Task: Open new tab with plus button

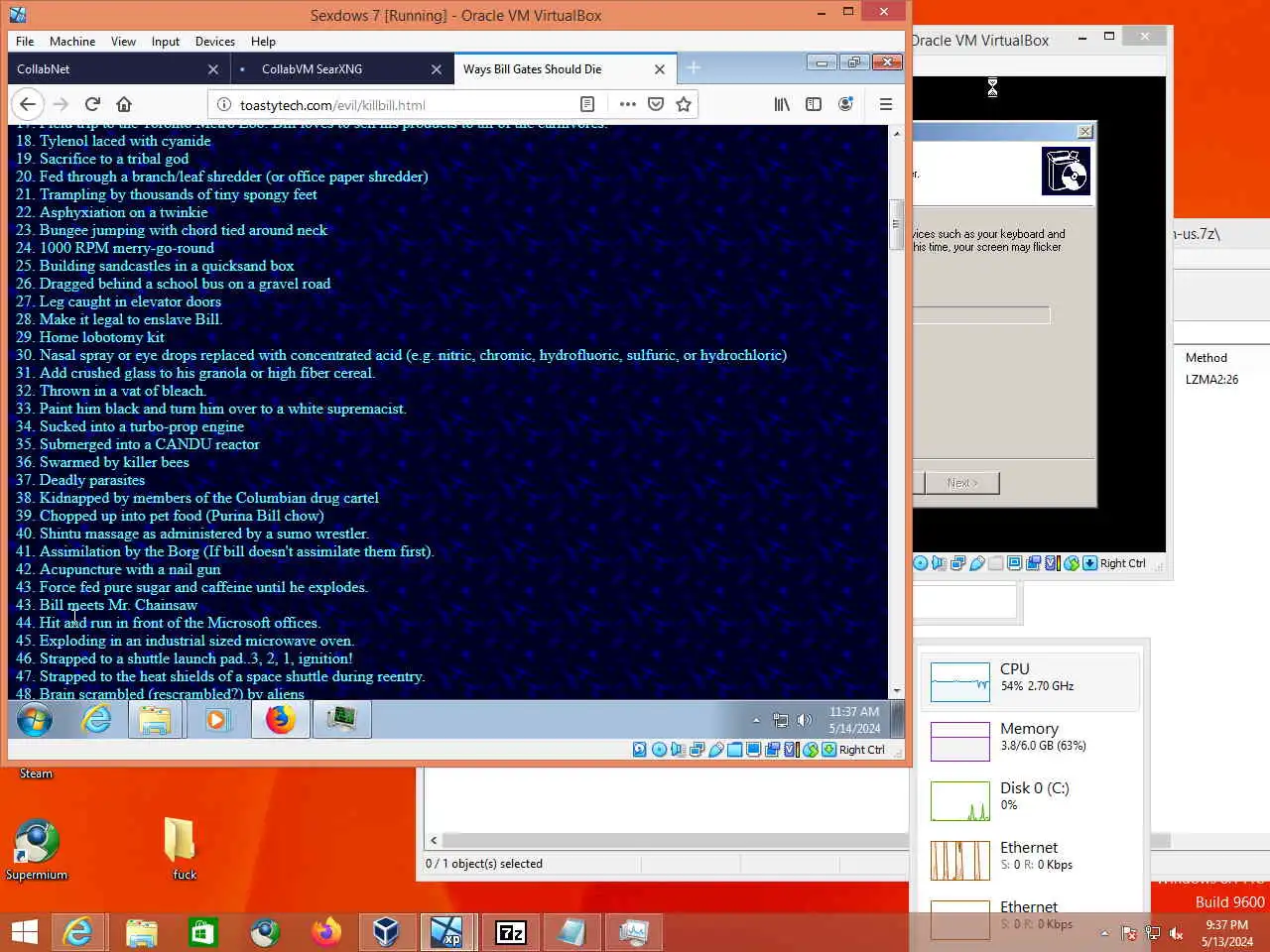Action: pos(694,67)
